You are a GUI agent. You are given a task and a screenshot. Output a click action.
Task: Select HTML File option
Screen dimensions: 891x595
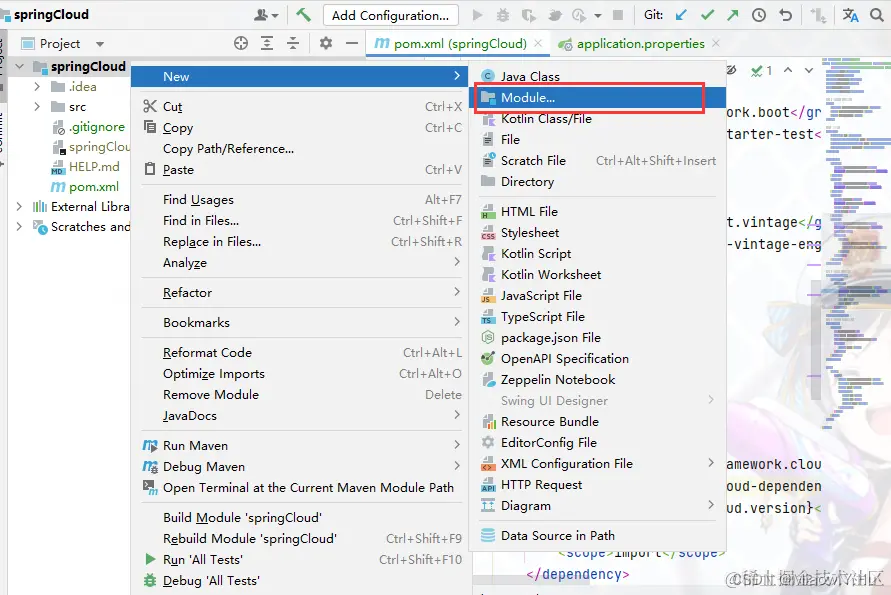coord(597,212)
